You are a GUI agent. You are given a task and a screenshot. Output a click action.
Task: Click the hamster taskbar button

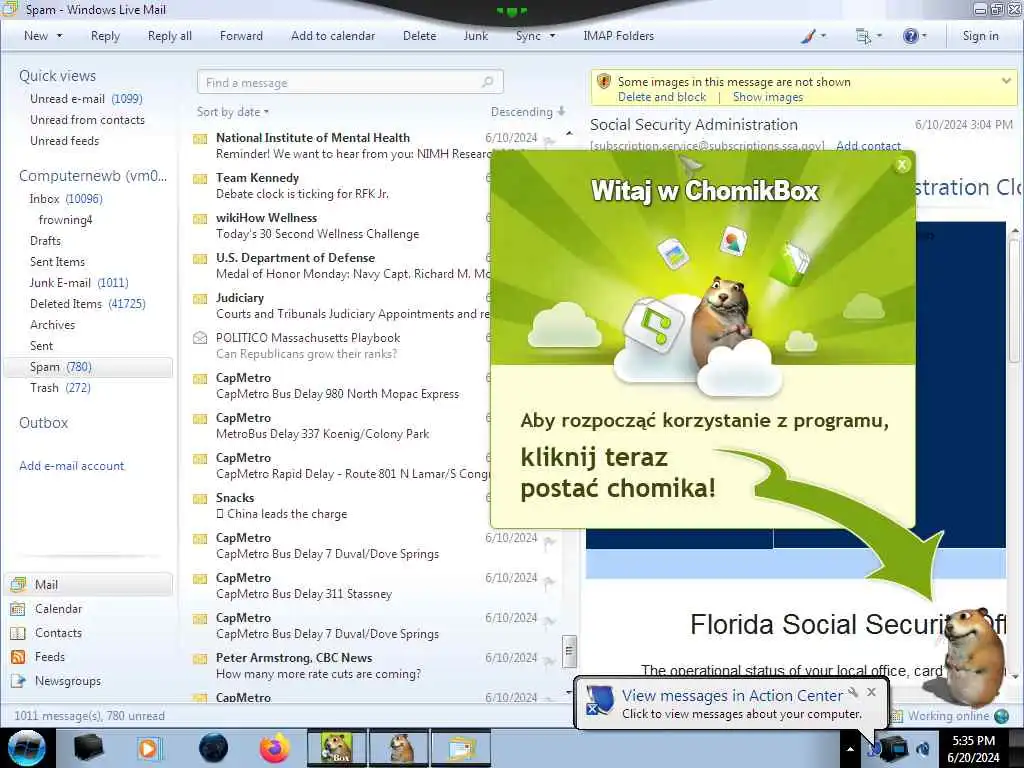pyautogui.click(x=399, y=748)
